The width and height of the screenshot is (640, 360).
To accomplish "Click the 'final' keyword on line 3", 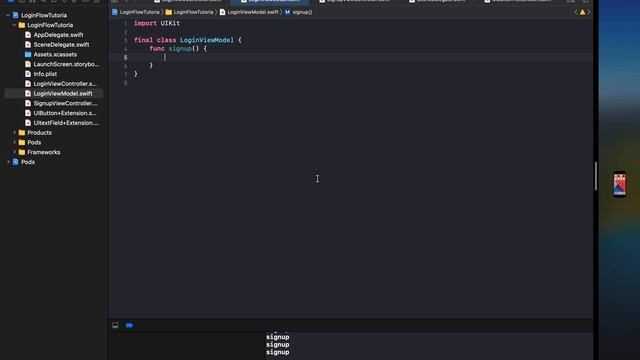I will click(x=143, y=40).
